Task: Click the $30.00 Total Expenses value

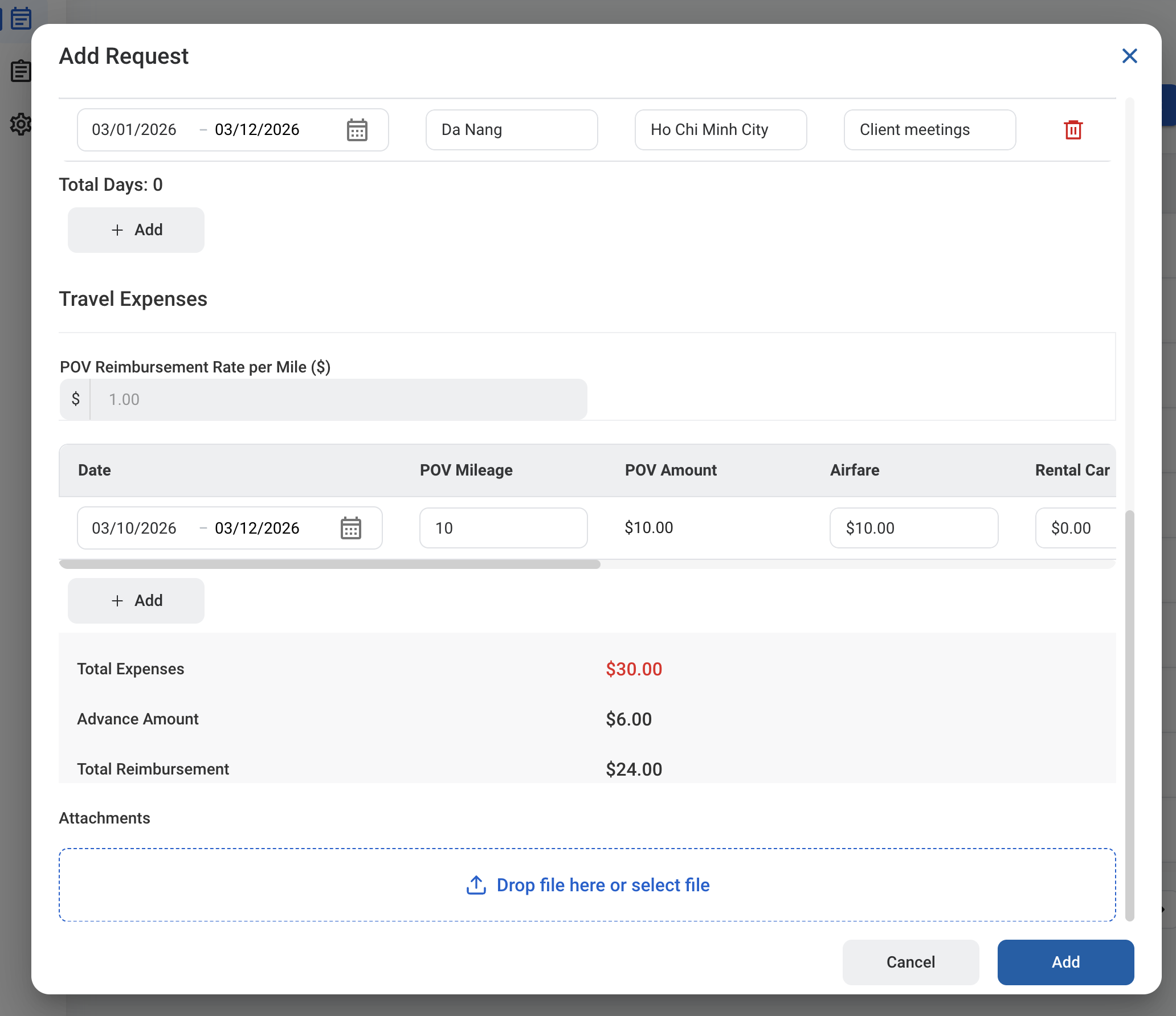Action: pyautogui.click(x=634, y=669)
